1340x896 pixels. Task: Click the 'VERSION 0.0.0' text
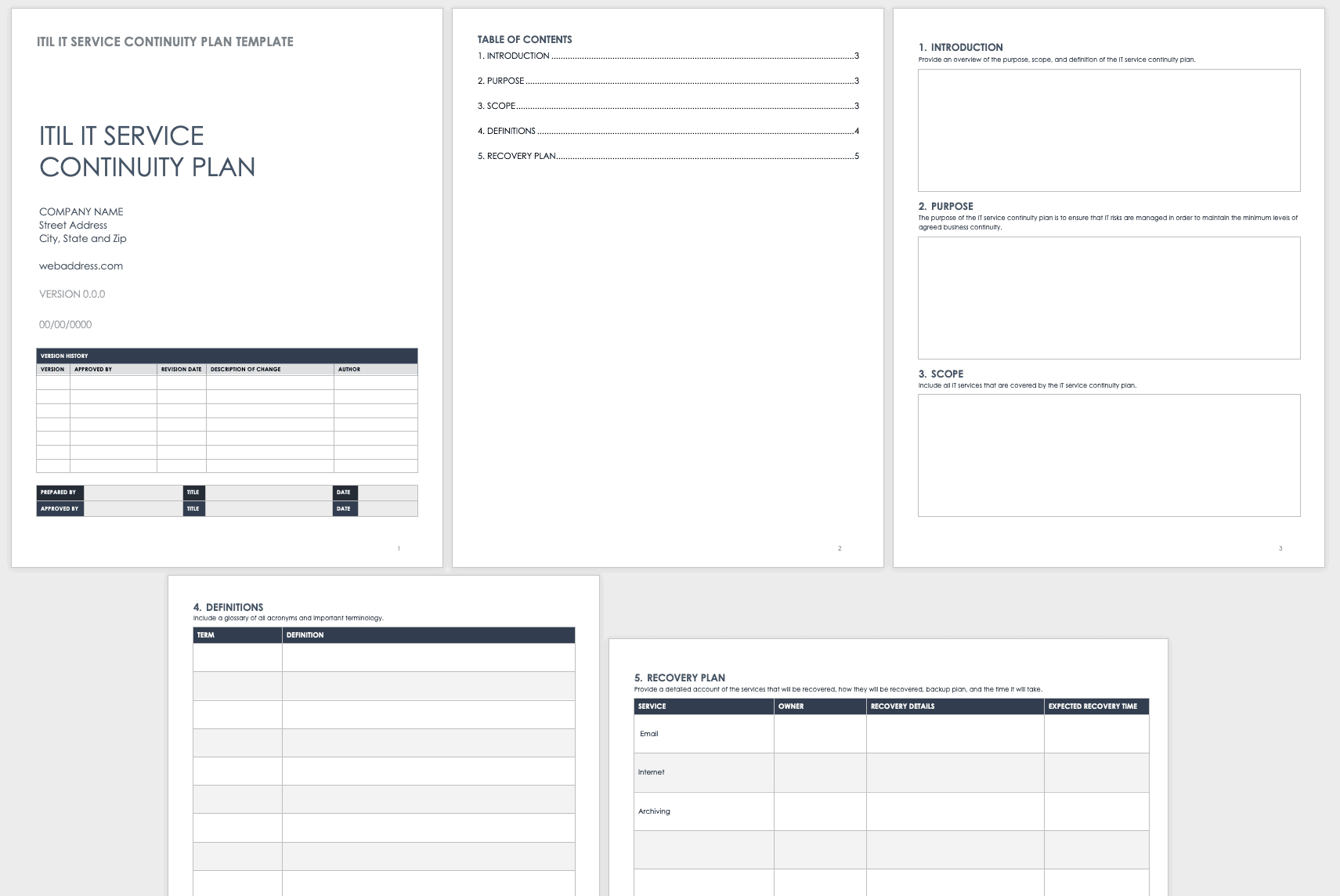tap(72, 294)
